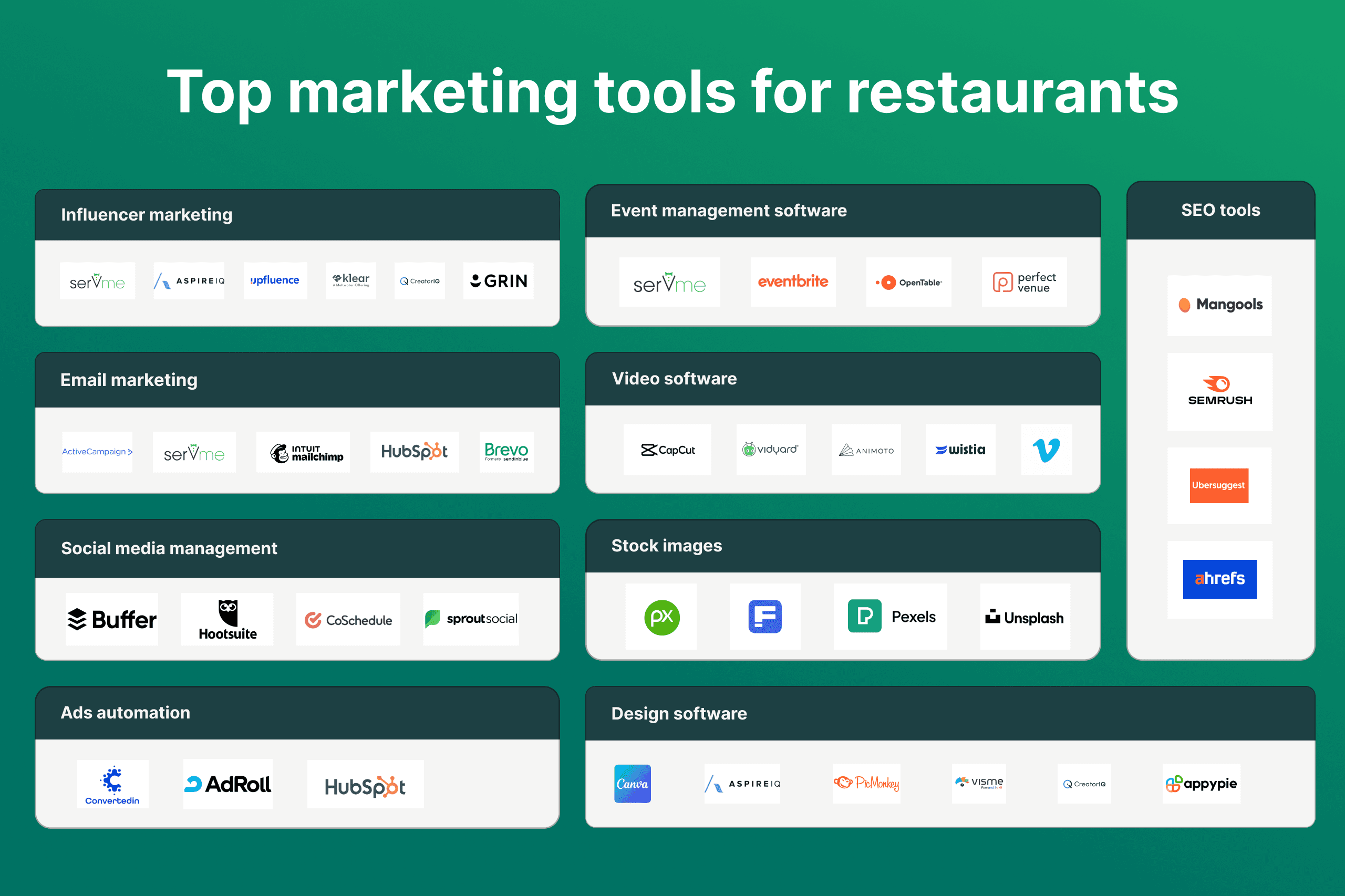
Task: Click the Event management software heading
Action: (x=729, y=210)
